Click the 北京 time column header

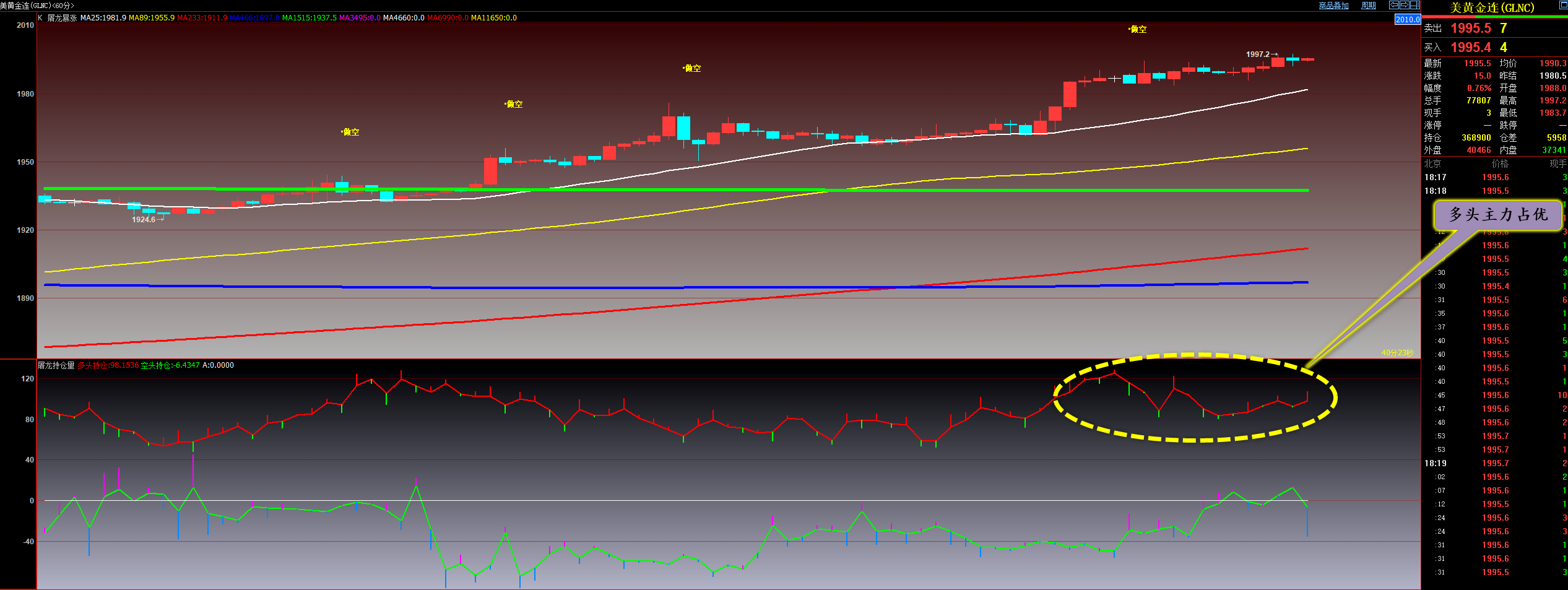coord(1432,164)
